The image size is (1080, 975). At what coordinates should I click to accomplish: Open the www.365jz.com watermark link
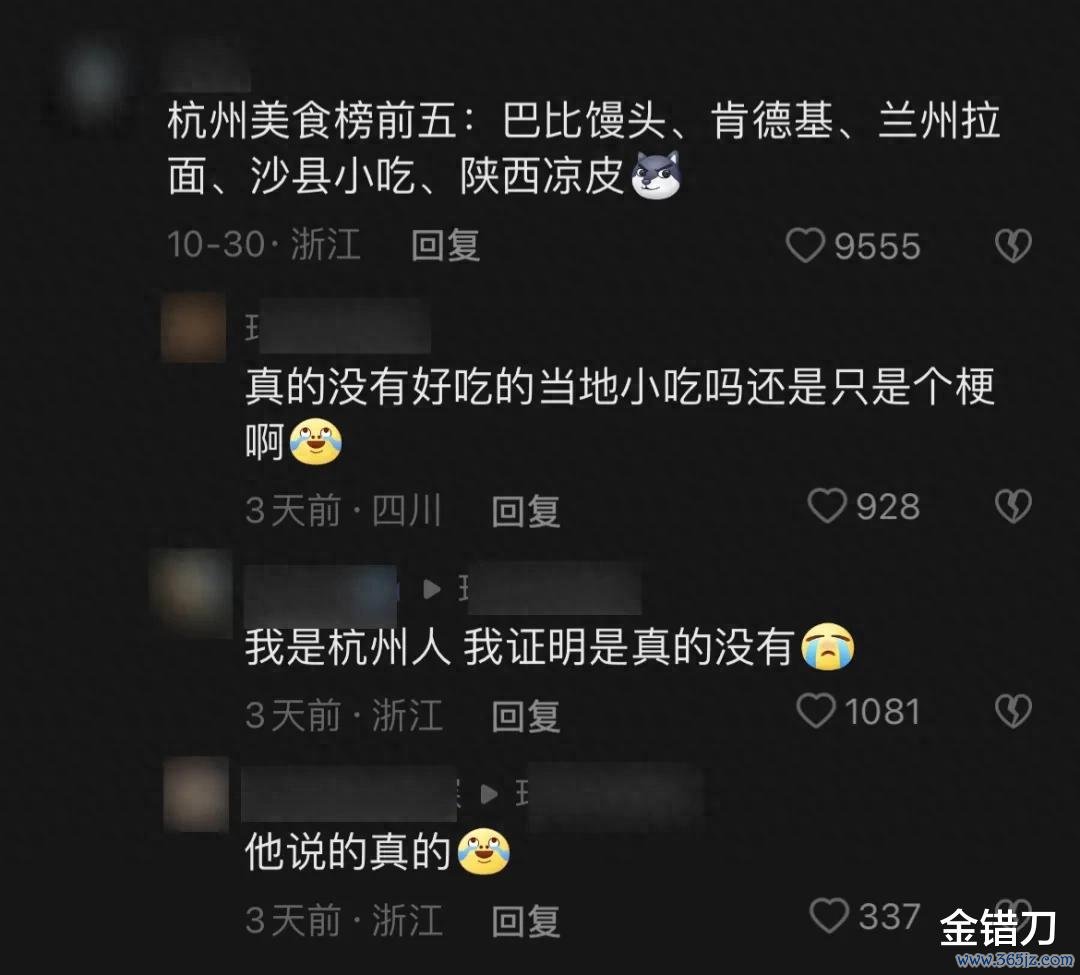click(x=1014, y=960)
